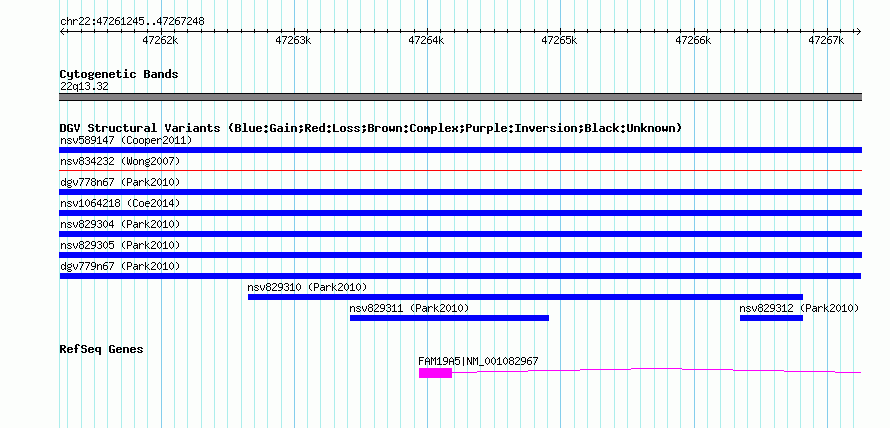890x428 pixels.
Task: Click the nsv829310 (Park2010) variant label
Action: (307, 287)
